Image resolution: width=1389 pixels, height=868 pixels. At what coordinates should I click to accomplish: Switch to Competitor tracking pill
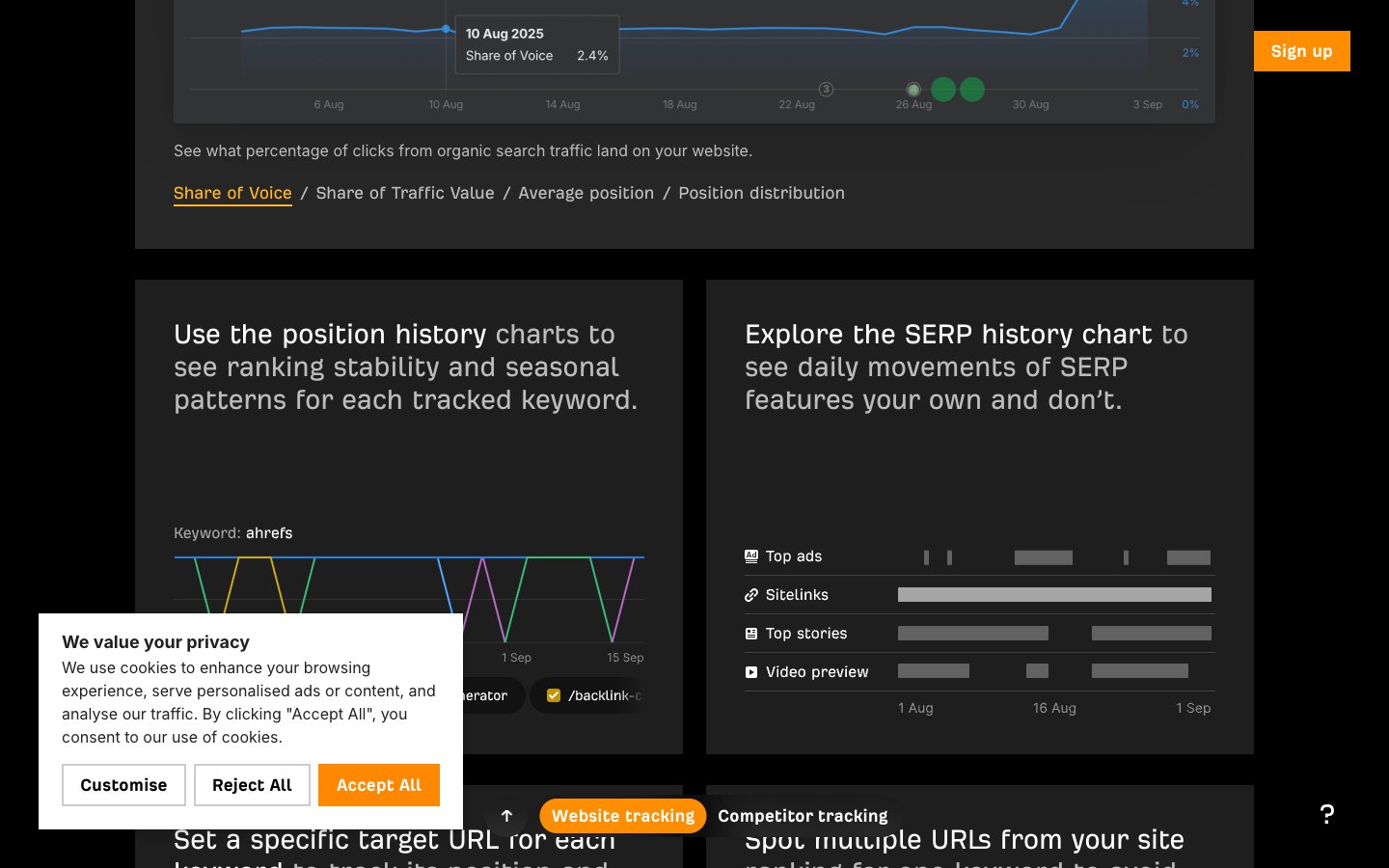[x=803, y=816]
